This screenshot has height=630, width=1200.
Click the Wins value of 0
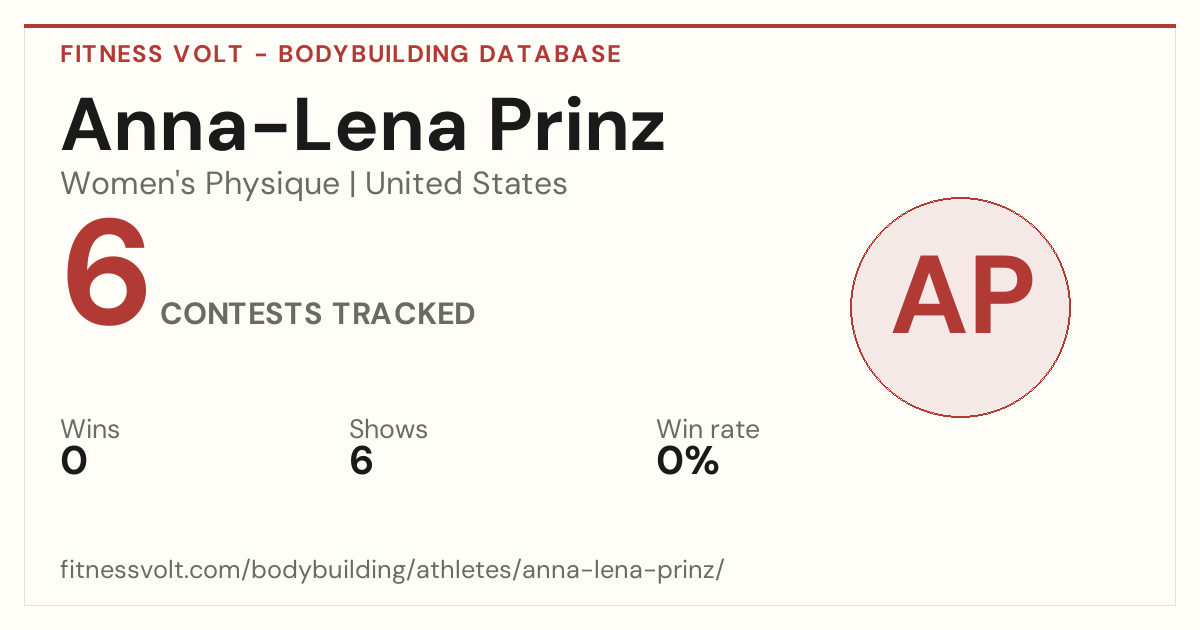pos(75,461)
